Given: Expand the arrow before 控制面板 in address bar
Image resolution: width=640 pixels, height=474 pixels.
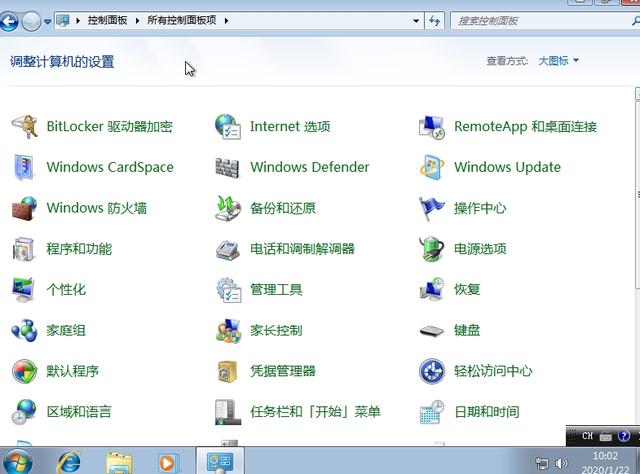Looking at the screenshot, I should pyautogui.click(x=78, y=20).
